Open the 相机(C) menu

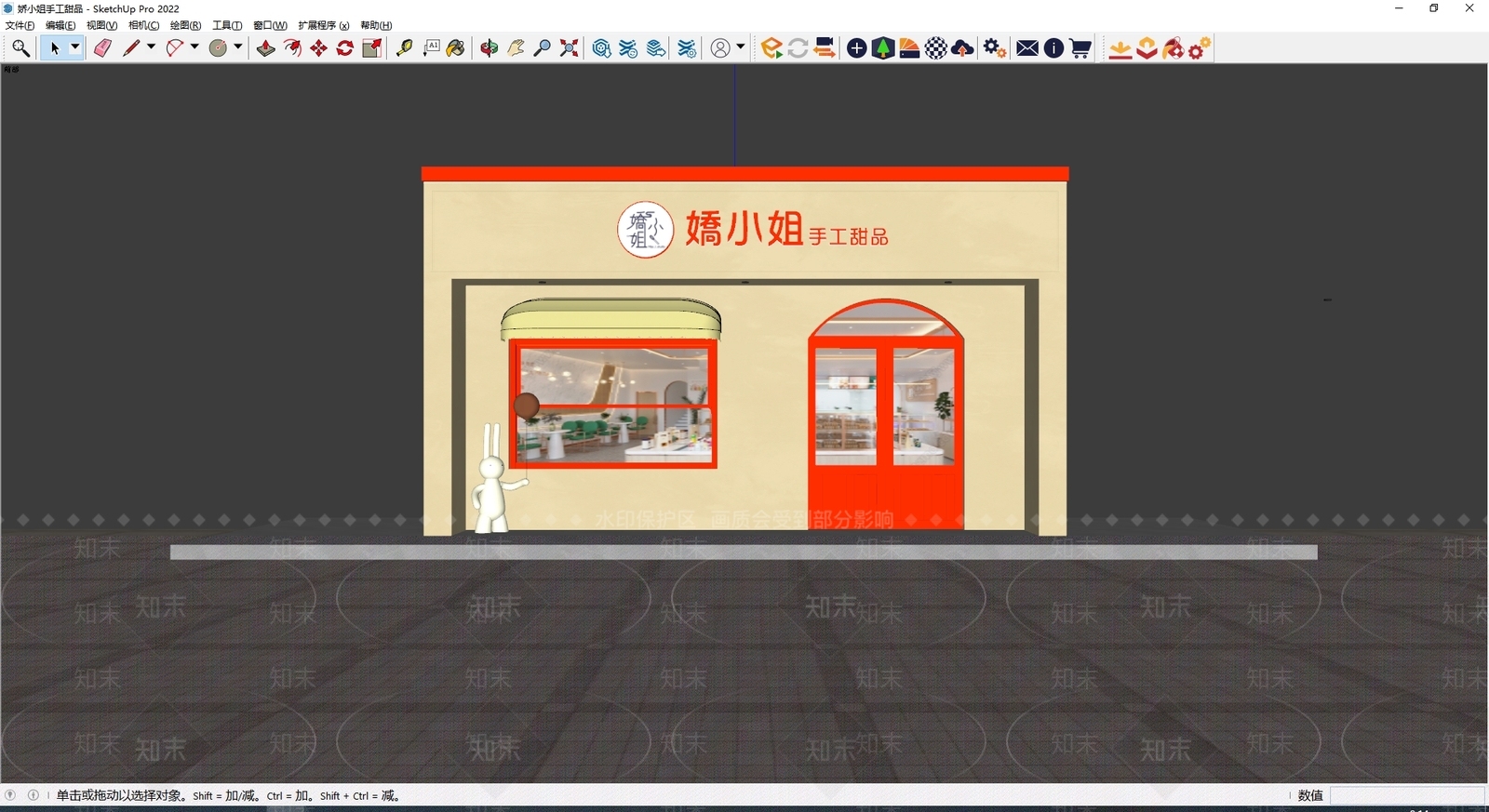click(143, 25)
